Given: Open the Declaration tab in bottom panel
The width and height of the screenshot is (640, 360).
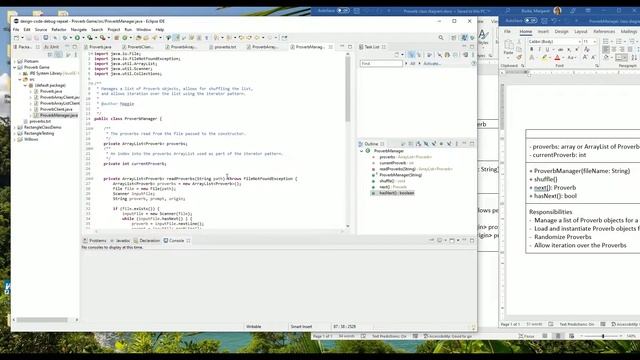Looking at the screenshot, I should click(147, 240).
